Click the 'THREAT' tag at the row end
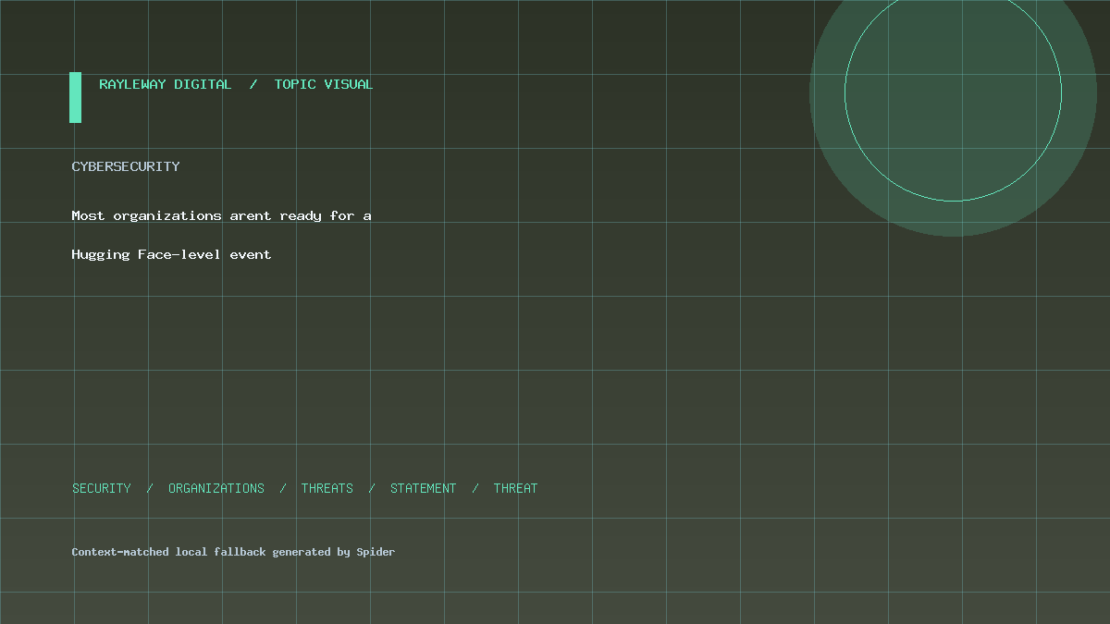The image size is (1110, 624). (x=515, y=489)
